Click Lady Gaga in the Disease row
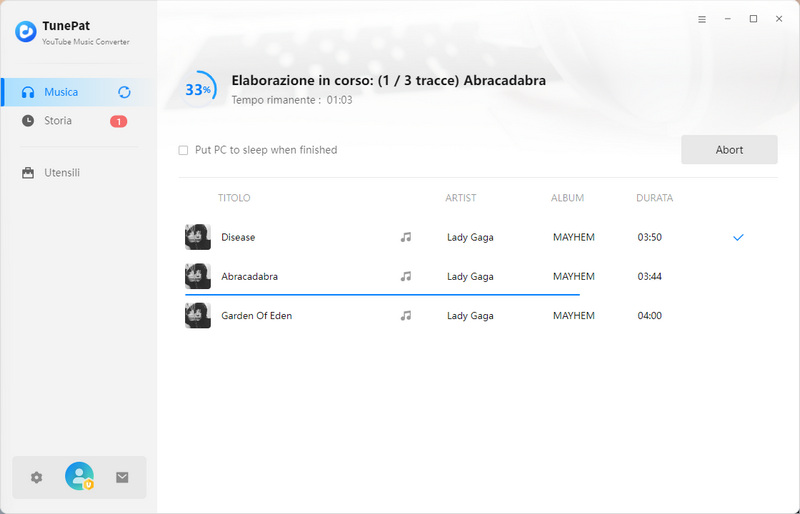Screen dimensions: 800x514 coord(470,237)
